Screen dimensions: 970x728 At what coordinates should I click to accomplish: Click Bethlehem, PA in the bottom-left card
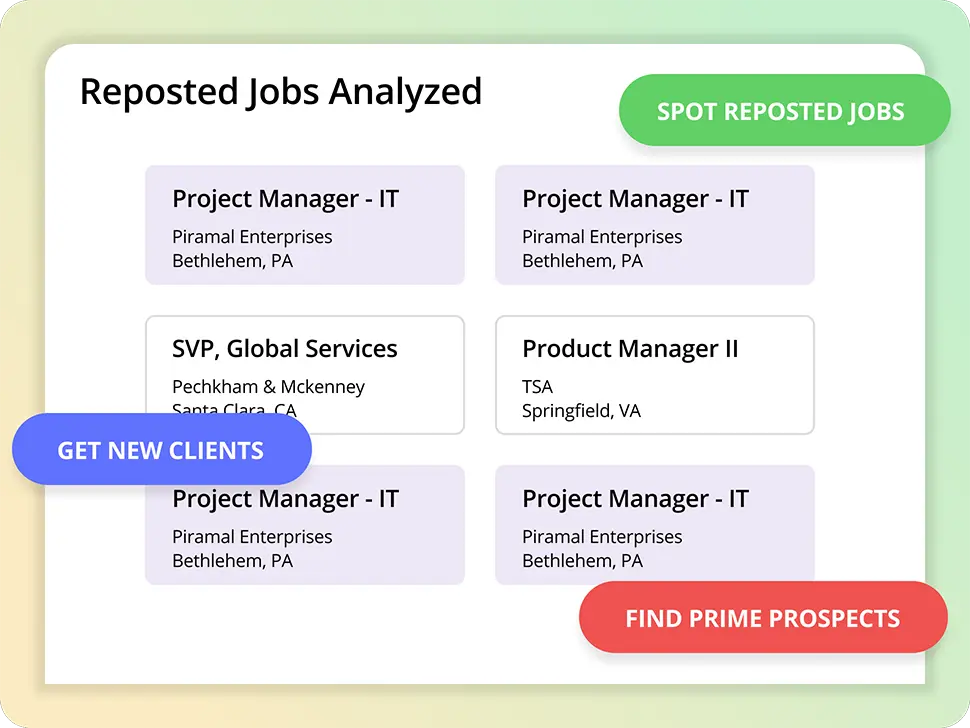tap(232, 561)
